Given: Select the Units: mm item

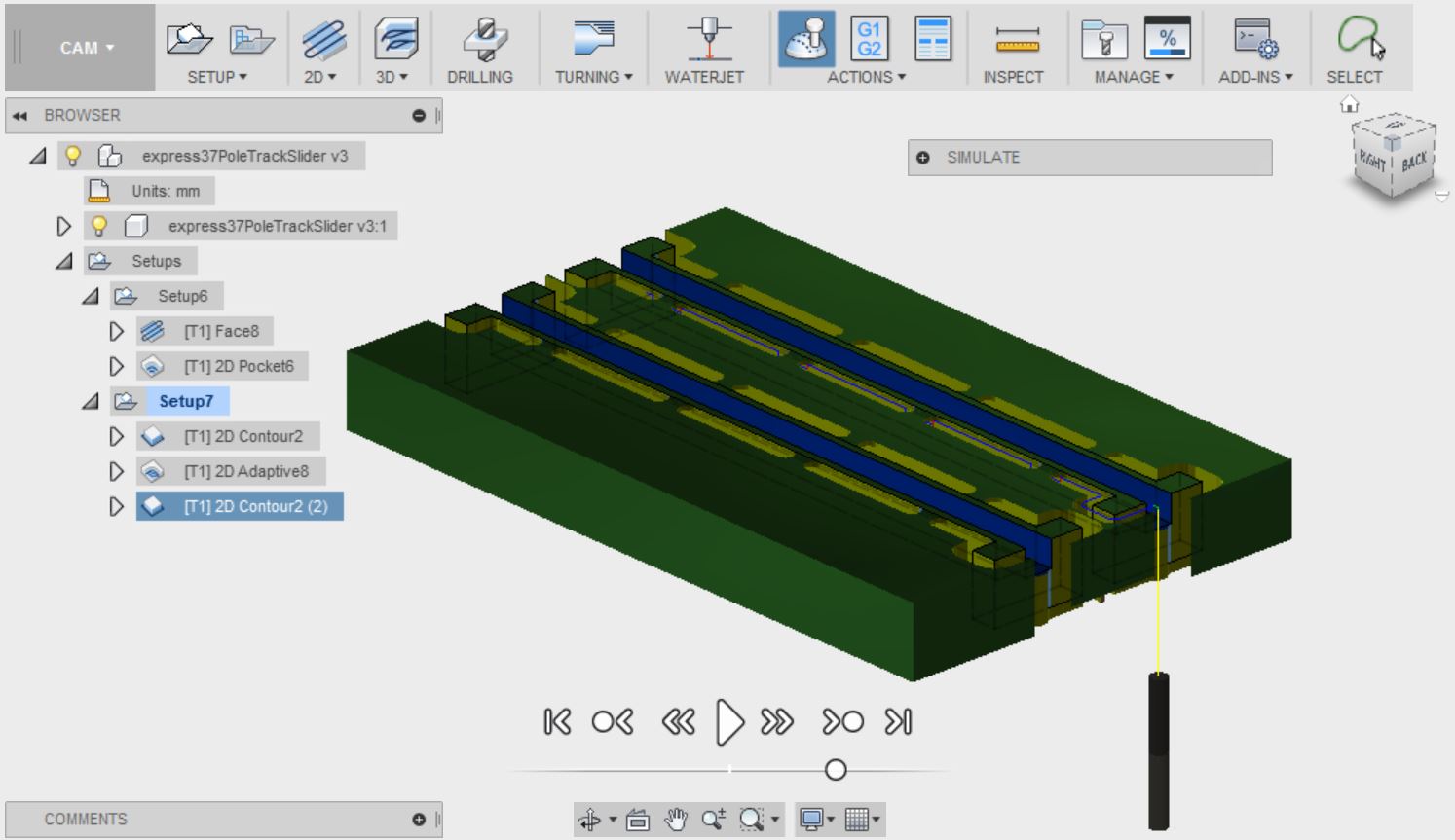Looking at the screenshot, I should point(150,191).
